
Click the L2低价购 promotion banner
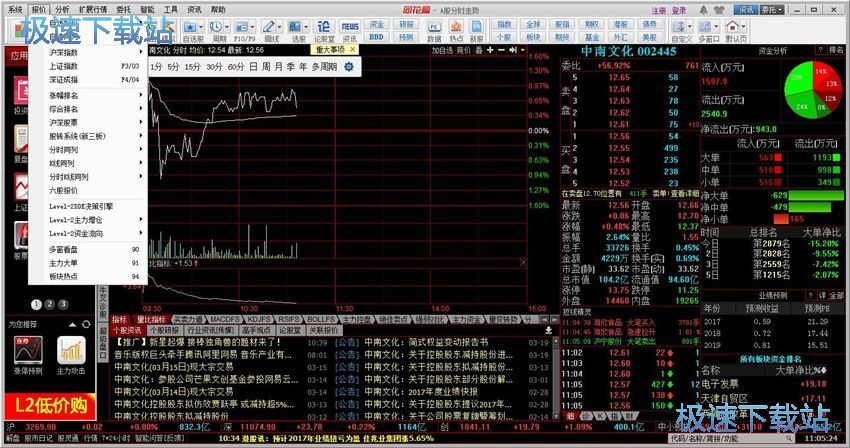pyautogui.click(x=50, y=405)
